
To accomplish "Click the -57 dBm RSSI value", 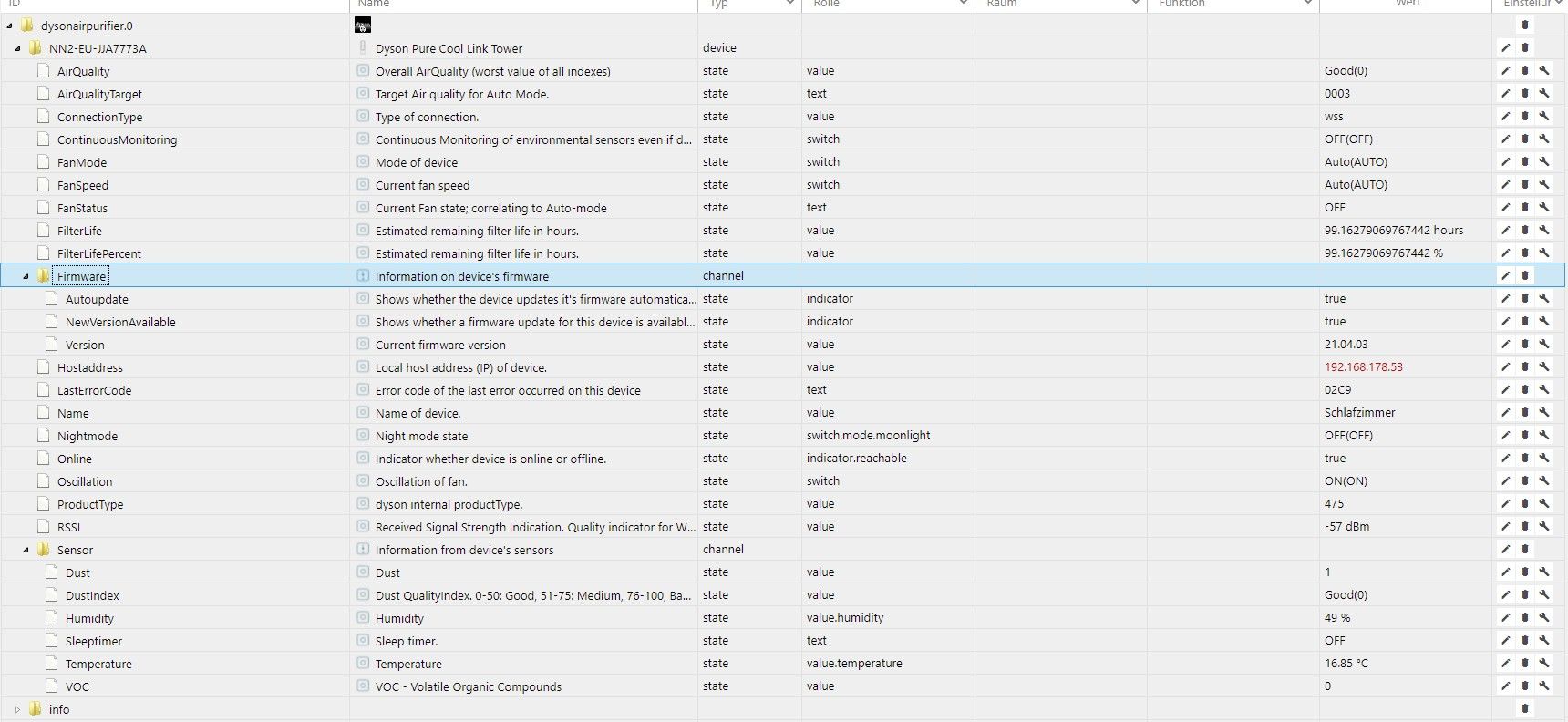I will click(1346, 527).
